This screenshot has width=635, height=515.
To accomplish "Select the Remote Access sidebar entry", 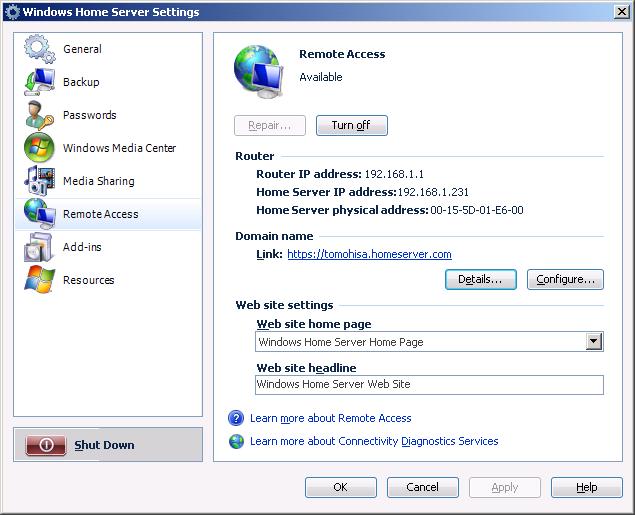I will pyautogui.click(x=108, y=214).
